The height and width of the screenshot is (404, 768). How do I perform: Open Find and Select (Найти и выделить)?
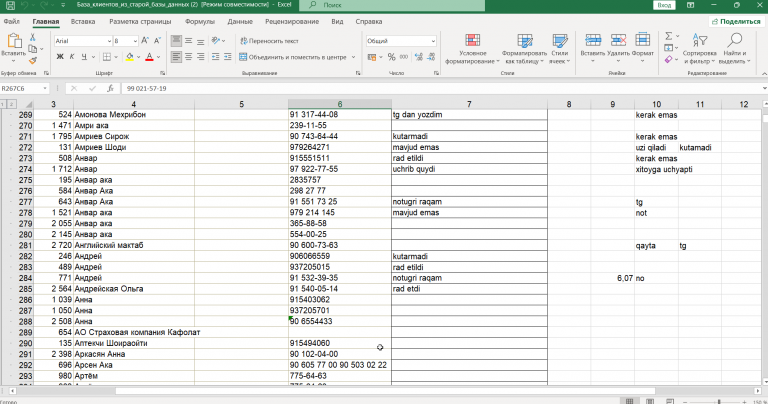click(x=735, y=48)
